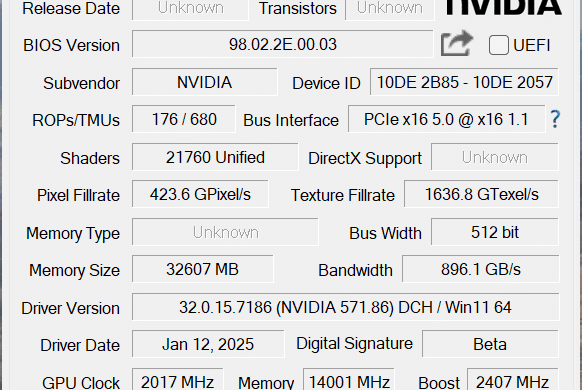Click the Digital Signature Beta field

pos(490,344)
